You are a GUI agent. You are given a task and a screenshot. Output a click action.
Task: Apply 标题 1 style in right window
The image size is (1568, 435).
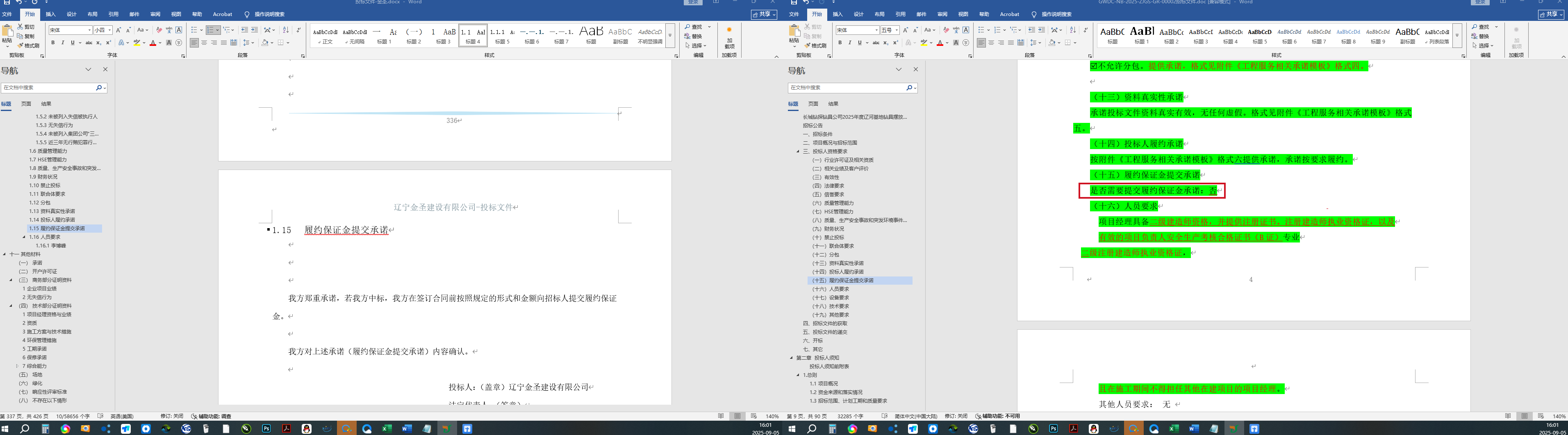click(1142, 35)
